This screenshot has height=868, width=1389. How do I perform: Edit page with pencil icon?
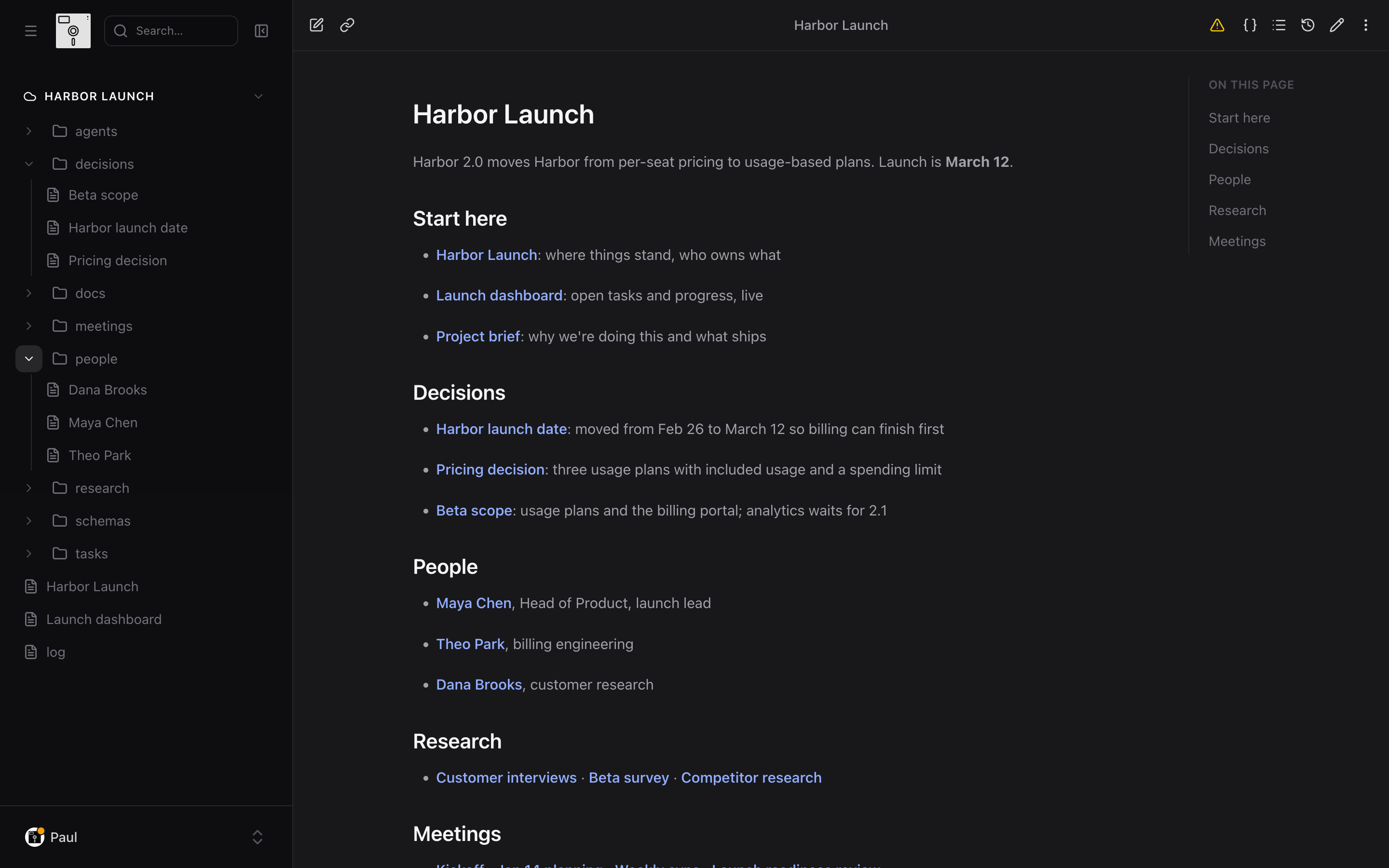coord(1337,25)
